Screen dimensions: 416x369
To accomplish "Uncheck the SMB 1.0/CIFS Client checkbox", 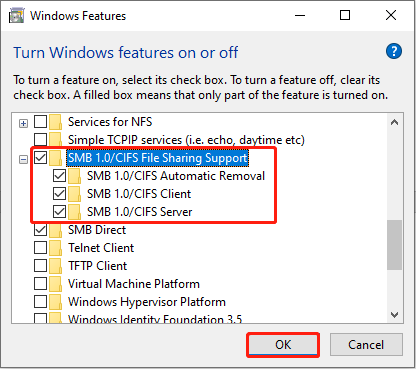I will click(59, 194).
